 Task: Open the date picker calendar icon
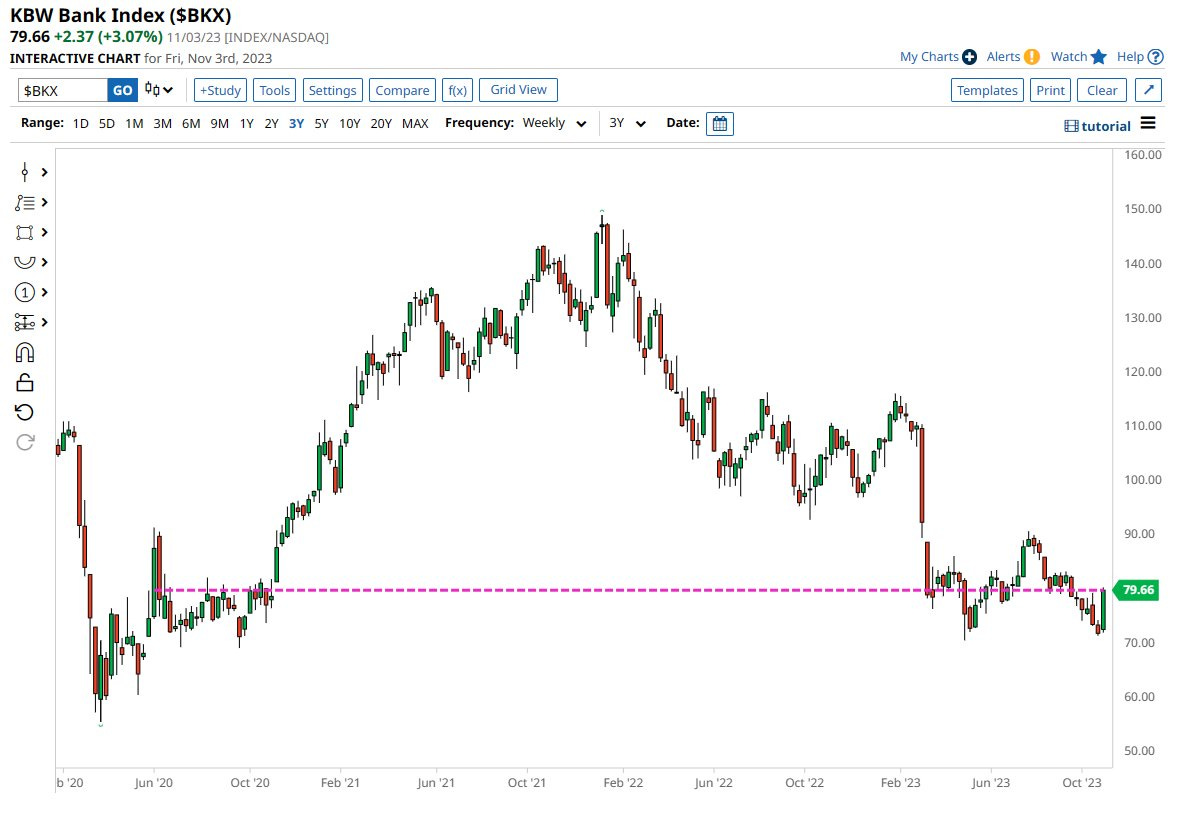[x=719, y=123]
